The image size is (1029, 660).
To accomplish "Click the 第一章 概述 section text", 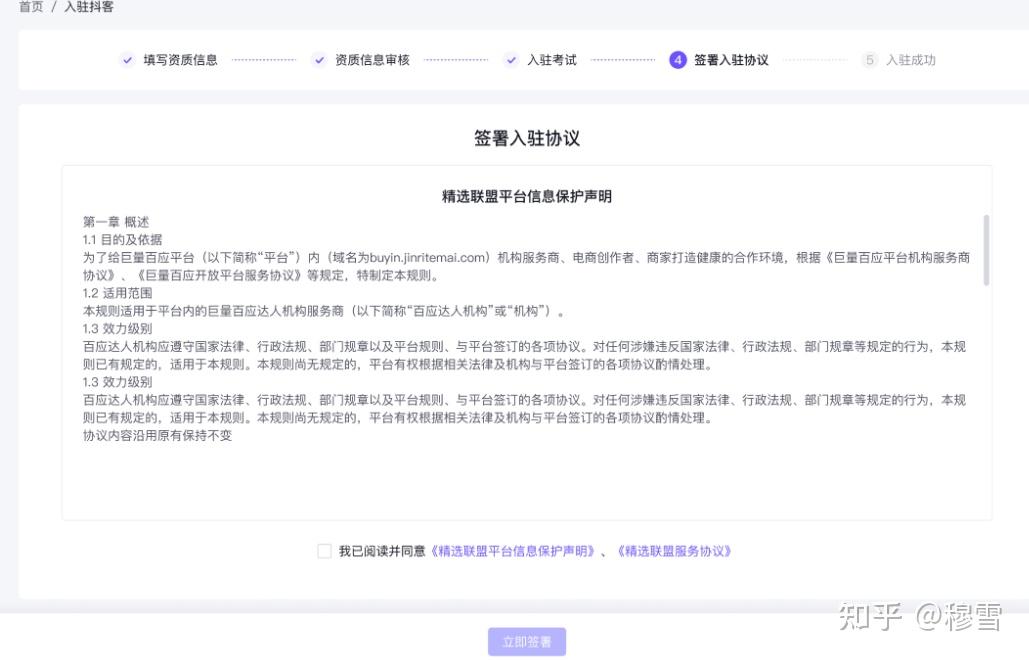I will 116,222.
